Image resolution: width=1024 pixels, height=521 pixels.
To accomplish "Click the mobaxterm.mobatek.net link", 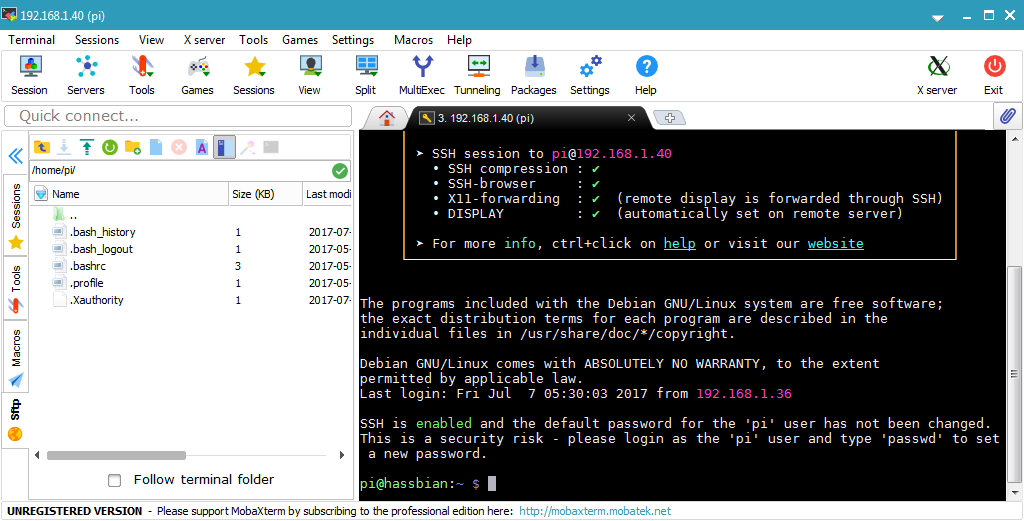I will (x=594, y=511).
